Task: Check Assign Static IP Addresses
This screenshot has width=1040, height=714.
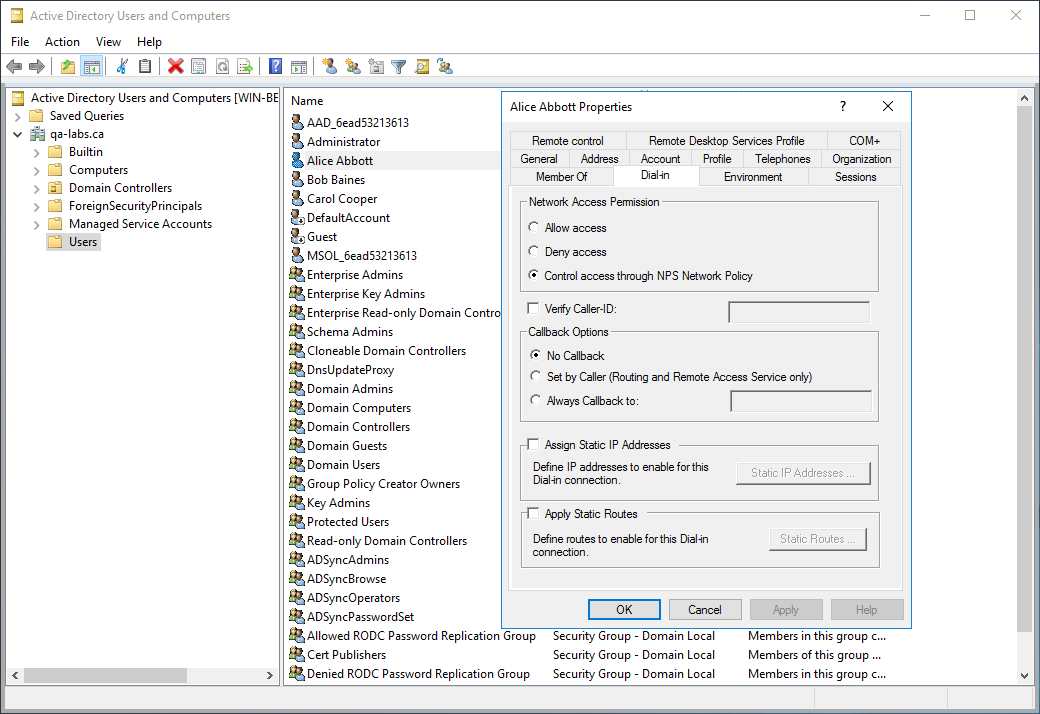Action: pyautogui.click(x=533, y=445)
